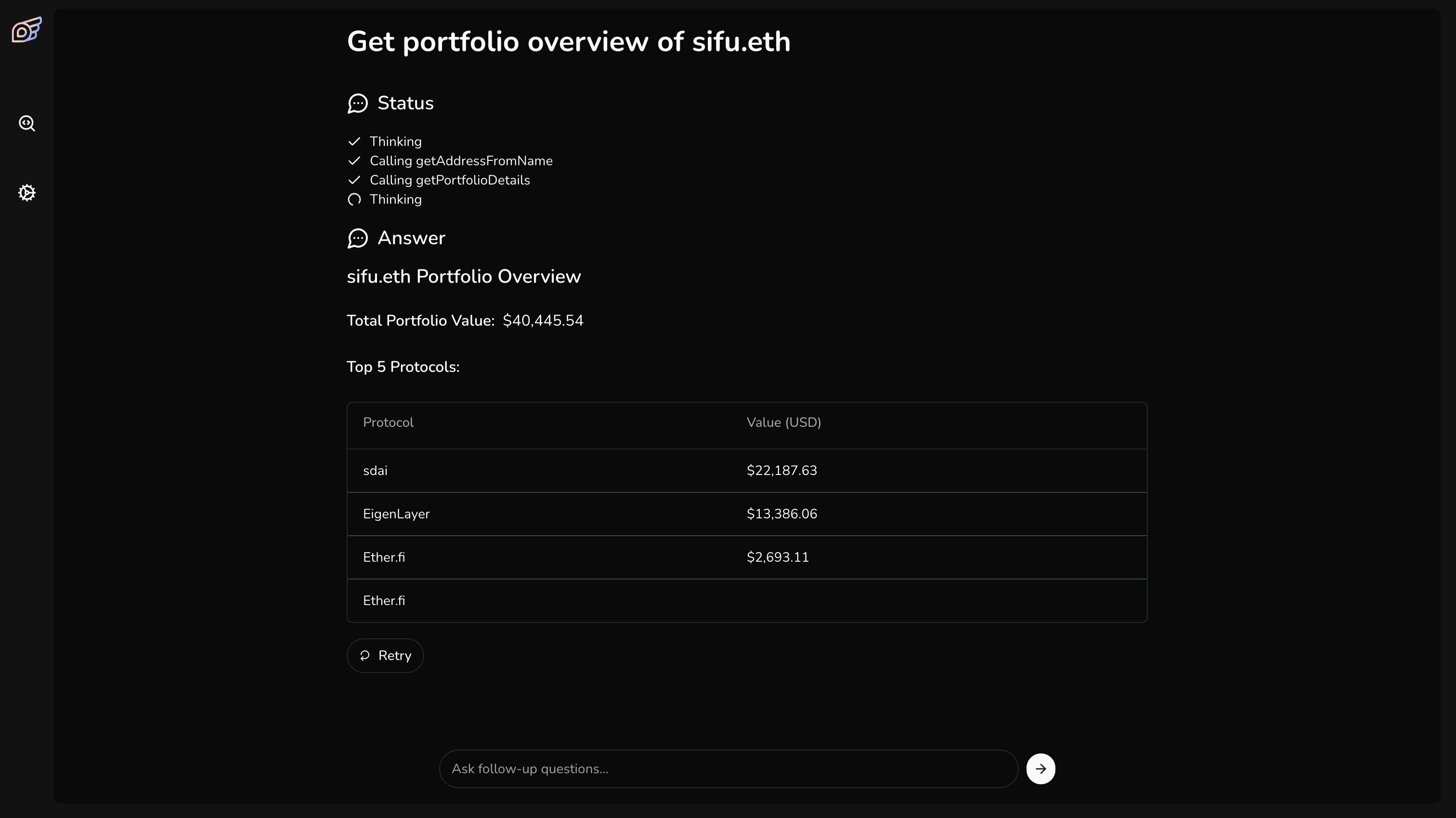Screen dimensions: 1456x818
Task: Click sifu.eth Portfolio Overview heading
Action: pyautogui.click(x=464, y=277)
